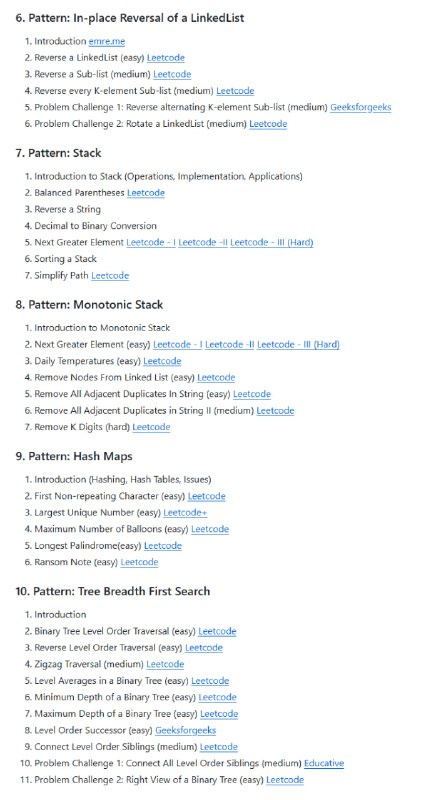Image resolution: width=436 pixels, height=800 pixels.
Task: Click Leetcode - III (Hard) link under Monotonic Stack
Action: (298, 344)
